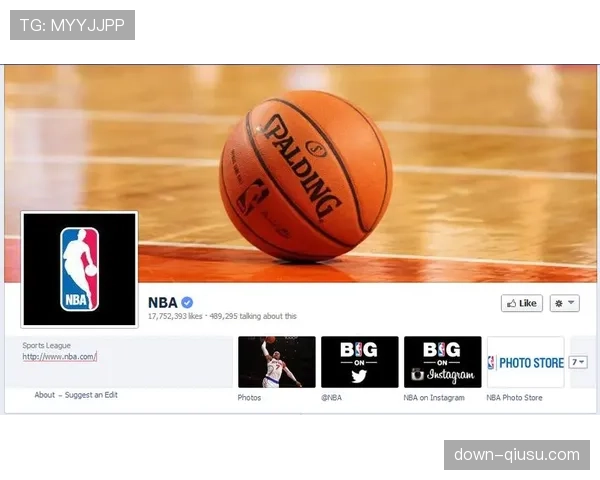The width and height of the screenshot is (600, 480).
Task: Click the NBA Photo Store caption
Action: tap(514, 398)
